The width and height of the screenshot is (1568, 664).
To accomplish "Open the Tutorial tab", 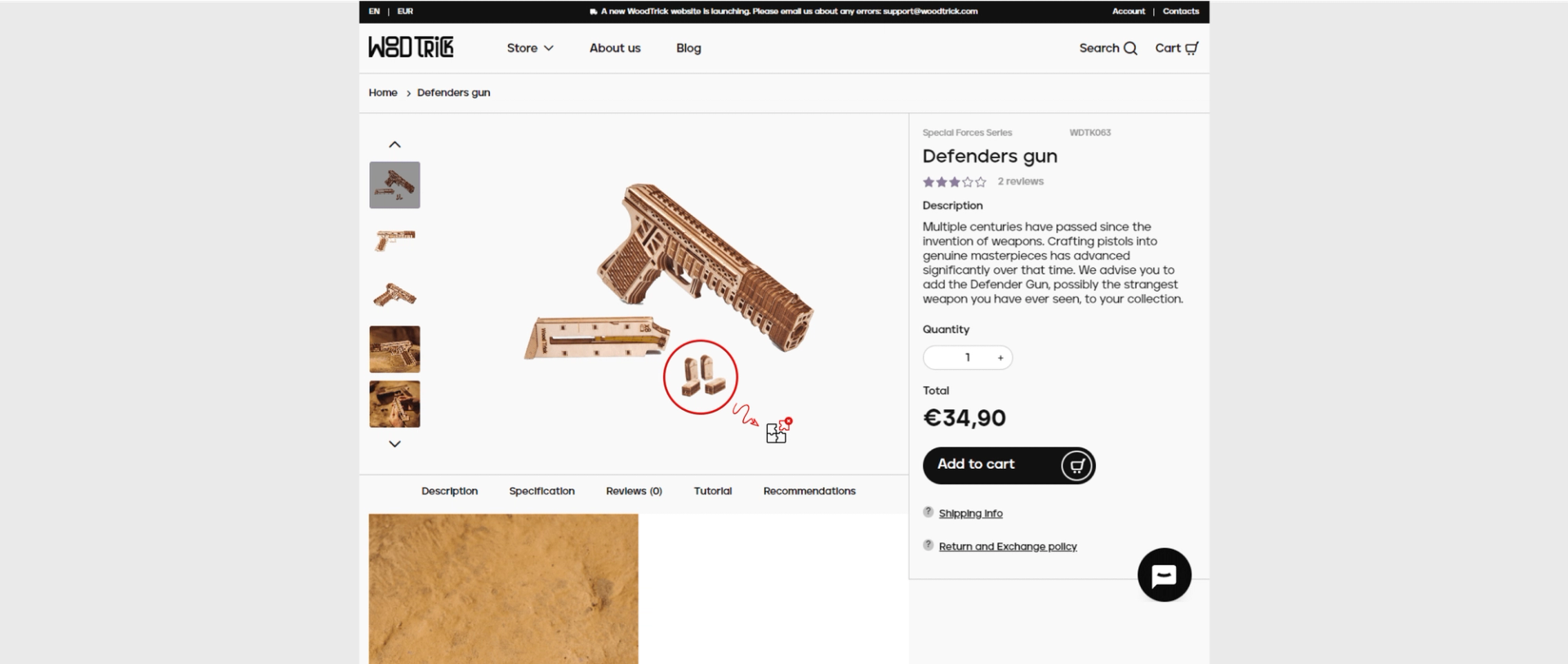I will tap(712, 491).
